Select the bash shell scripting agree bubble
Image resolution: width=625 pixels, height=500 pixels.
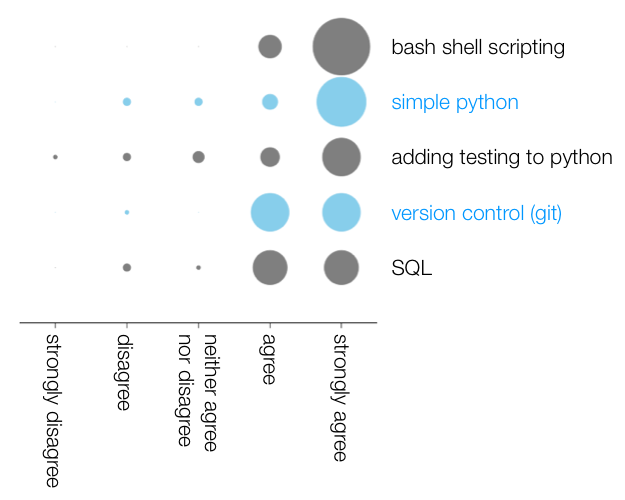(270, 47)
